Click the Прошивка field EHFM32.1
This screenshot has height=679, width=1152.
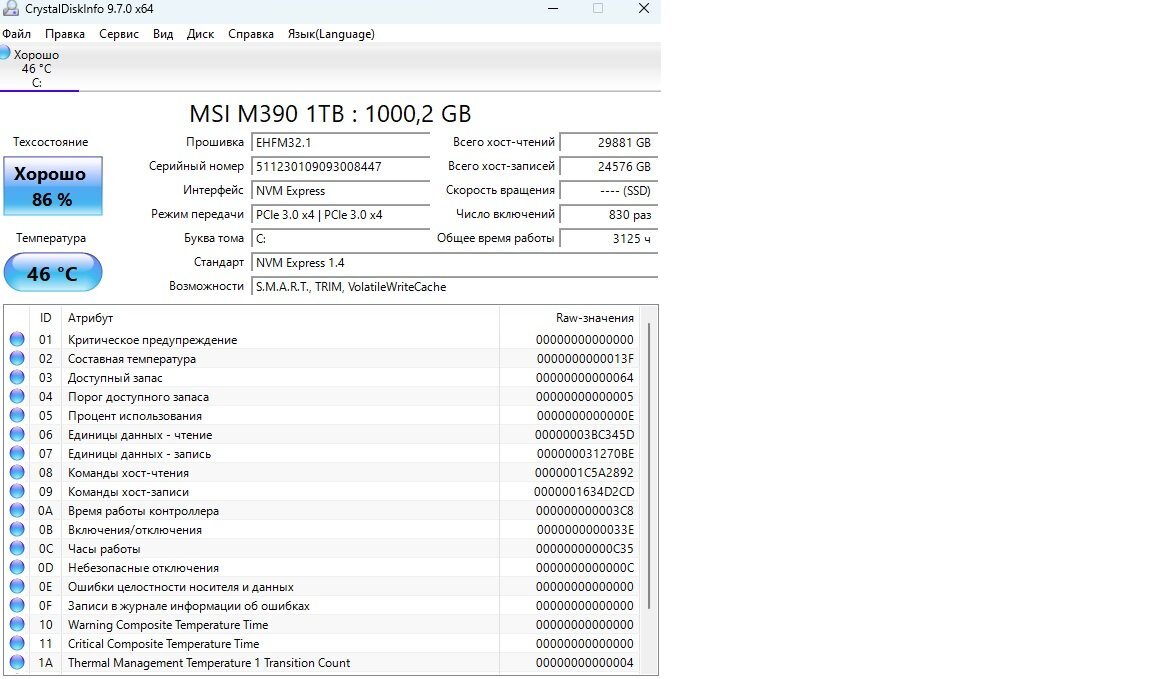click(x=340, y=143)
